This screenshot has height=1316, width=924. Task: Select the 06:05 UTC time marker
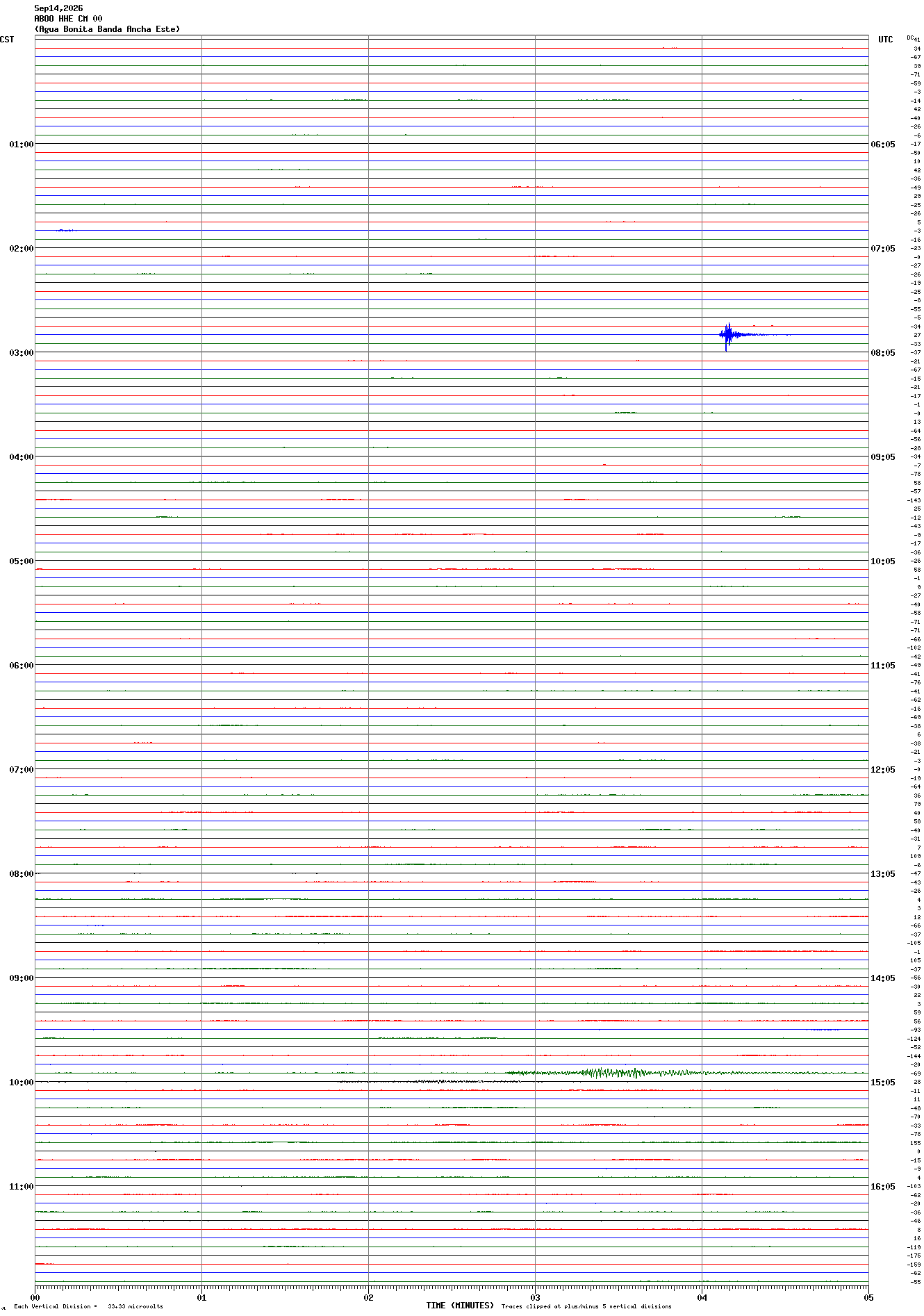click(x=883, y=145)
